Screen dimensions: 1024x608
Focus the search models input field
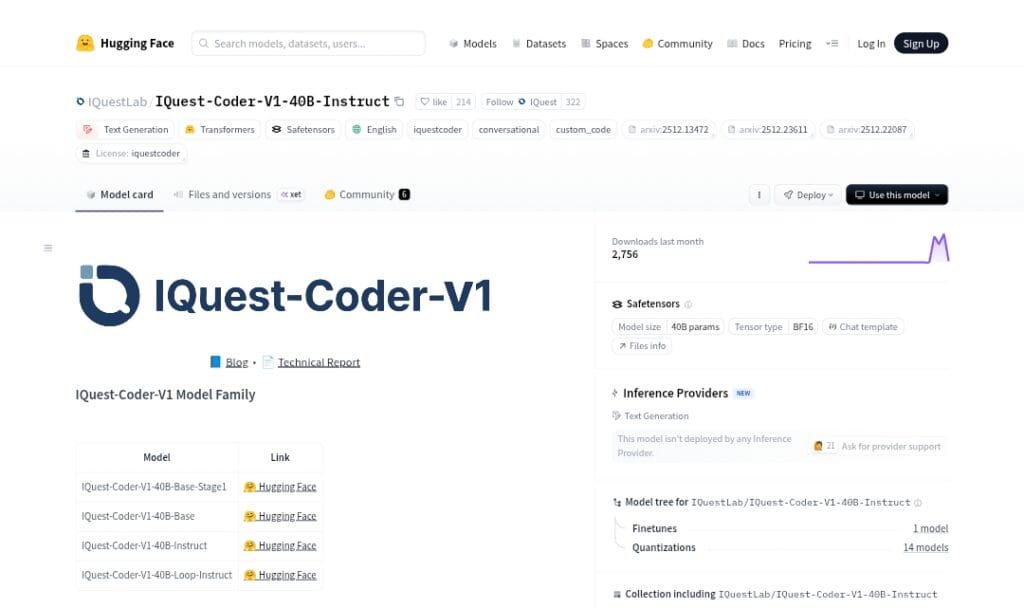tap(308, 44)
